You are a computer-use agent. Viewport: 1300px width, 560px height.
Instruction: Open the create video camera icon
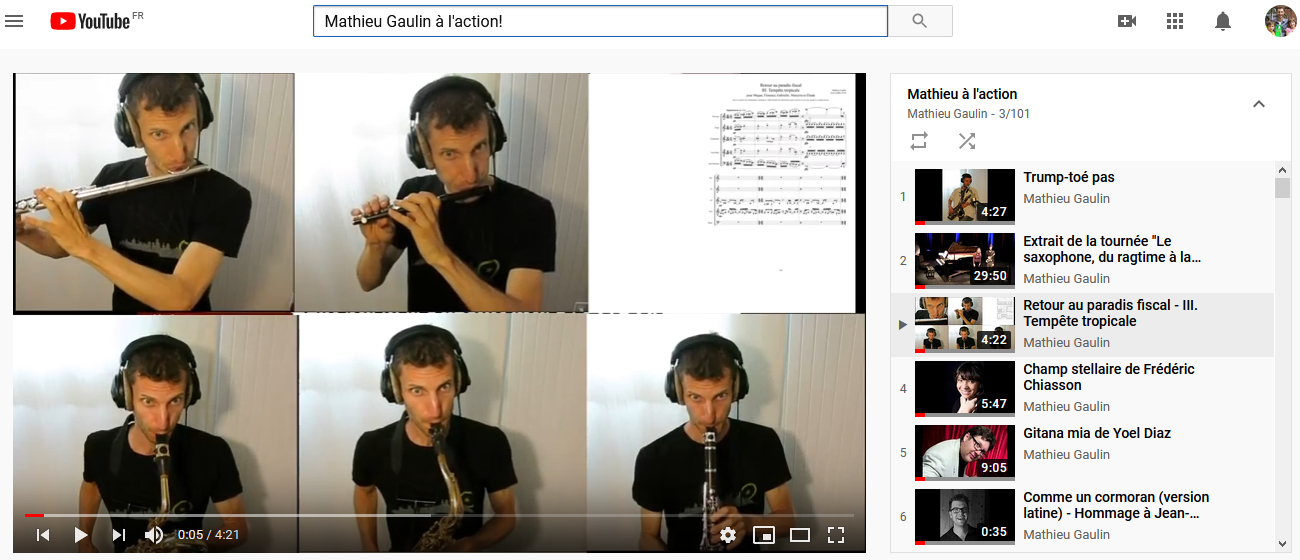coord(1127,20)
